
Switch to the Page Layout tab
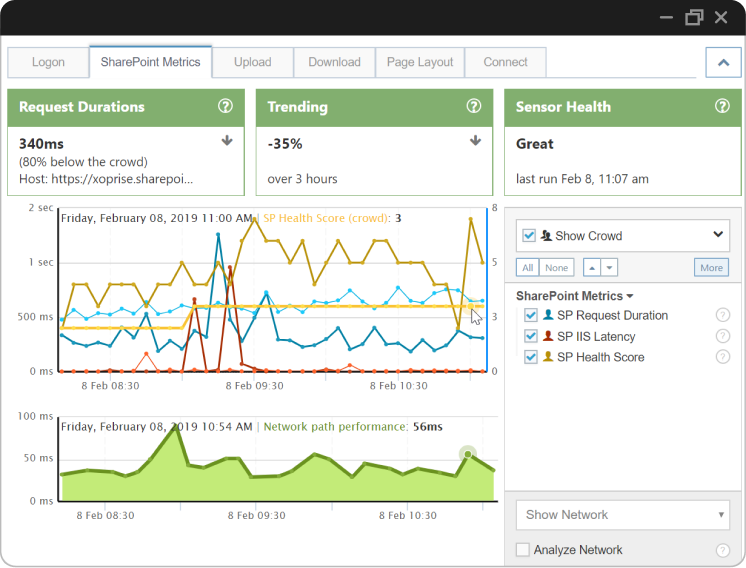point(420,62)
